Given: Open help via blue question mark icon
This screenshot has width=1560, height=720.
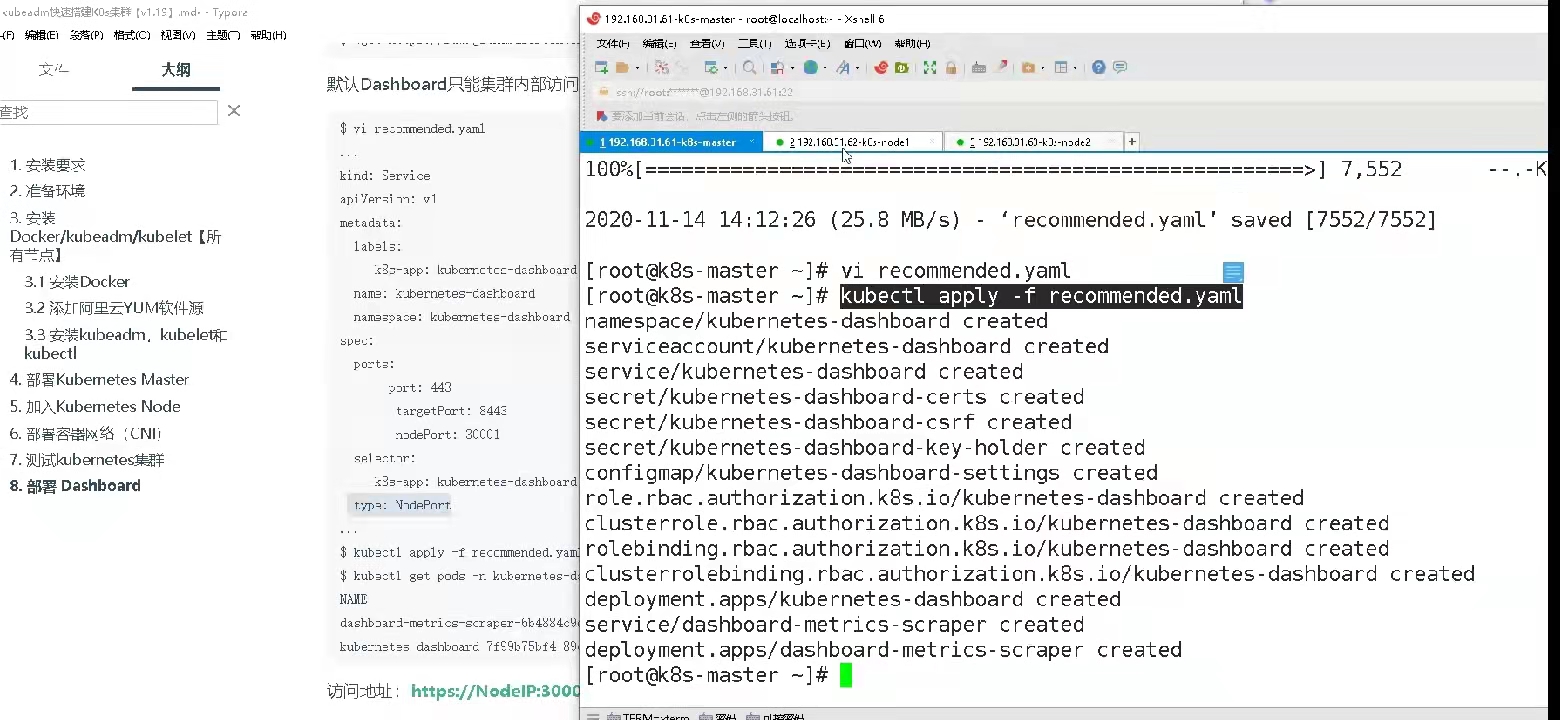Looking at the screenshot, I should pyautogui.click(x=1099, y=68).
